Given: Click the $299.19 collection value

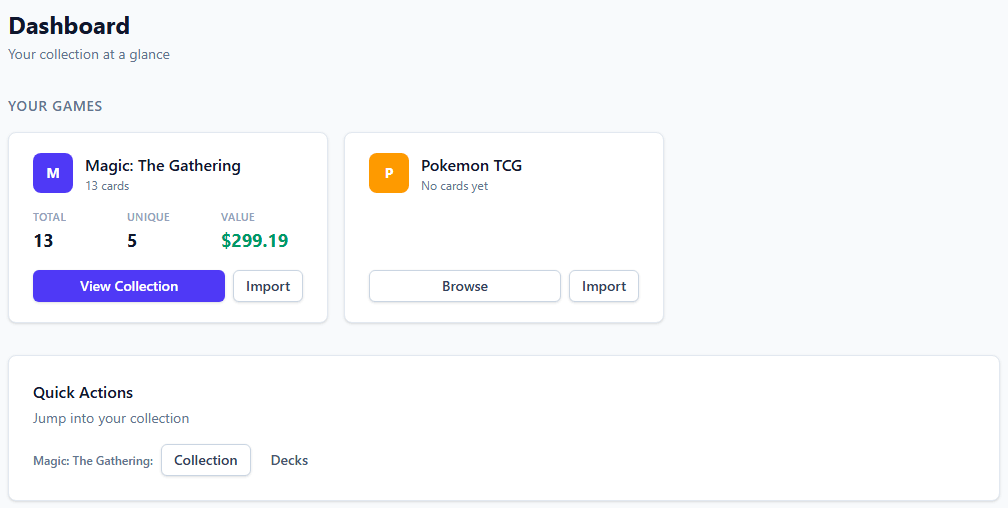Looking at the screenshot, I should click(x=255, y=241).
